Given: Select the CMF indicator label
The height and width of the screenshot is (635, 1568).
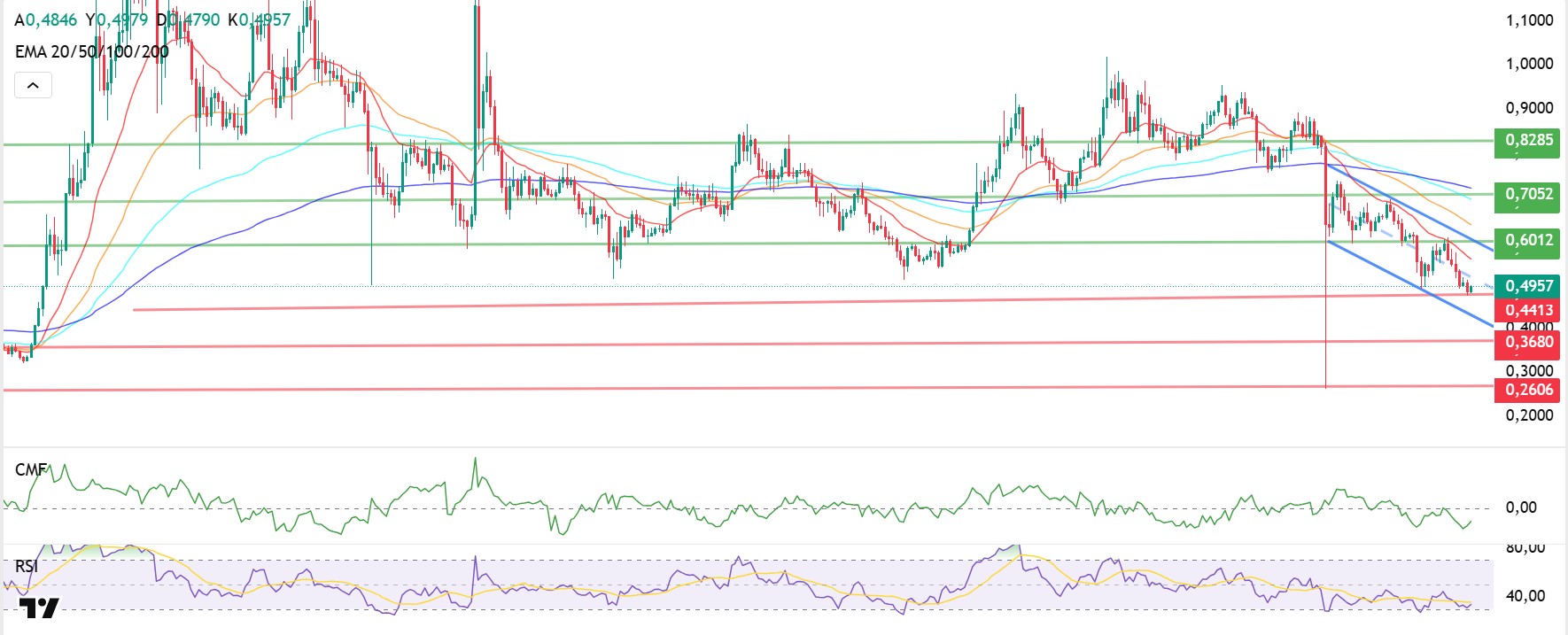Looking at the screenshot, I should point(30,469).
